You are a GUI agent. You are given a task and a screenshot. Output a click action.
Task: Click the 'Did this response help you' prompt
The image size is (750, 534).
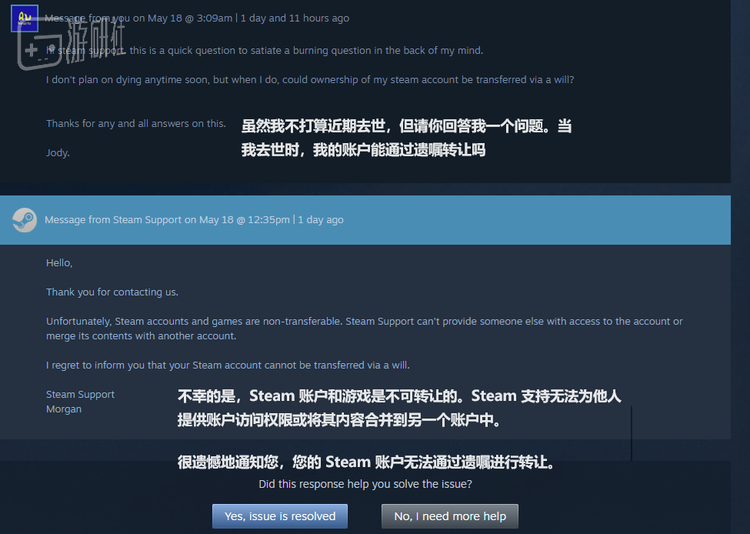[365, 484]
